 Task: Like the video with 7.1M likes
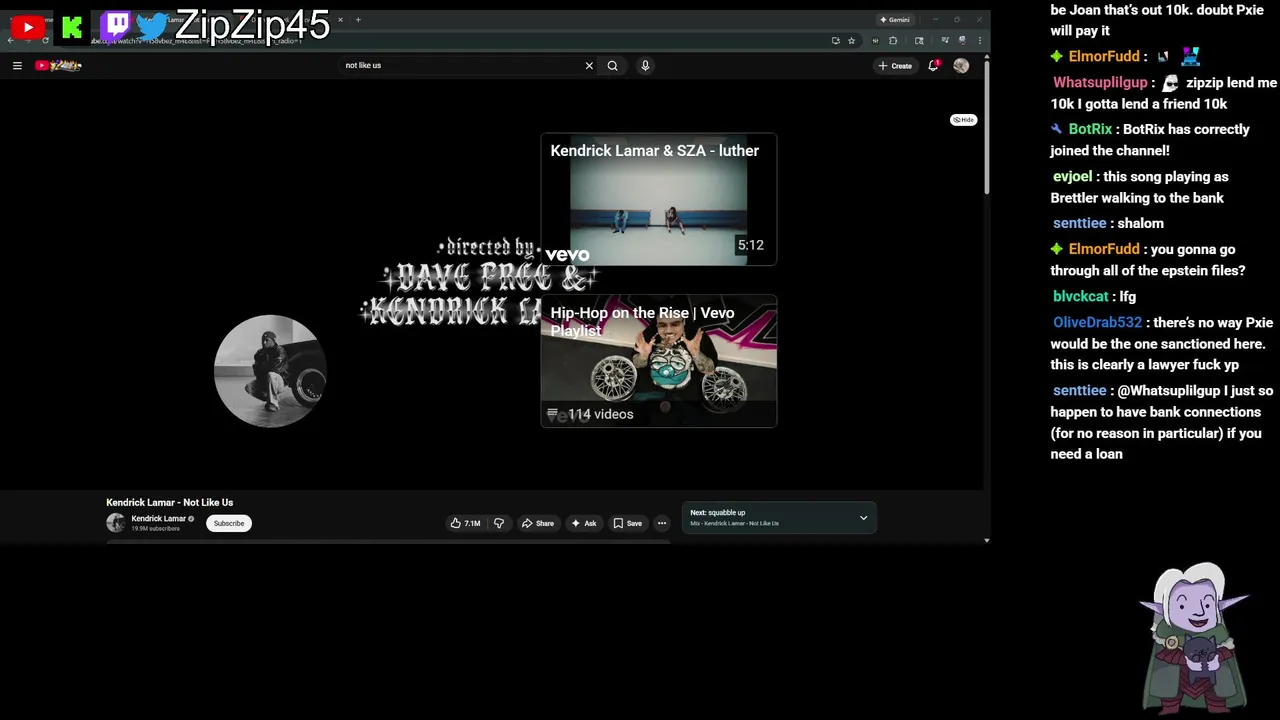(x=465, y=523)
